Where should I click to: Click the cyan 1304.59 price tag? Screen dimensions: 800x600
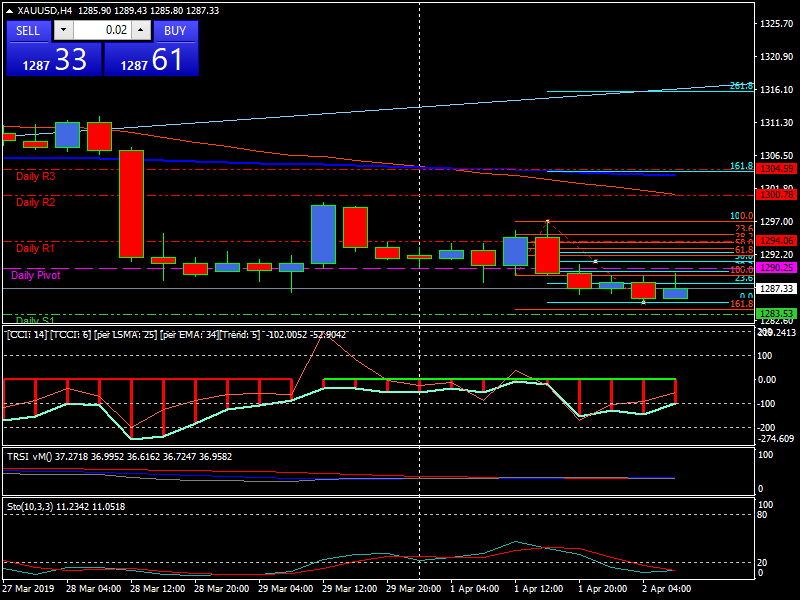[776, 169]
